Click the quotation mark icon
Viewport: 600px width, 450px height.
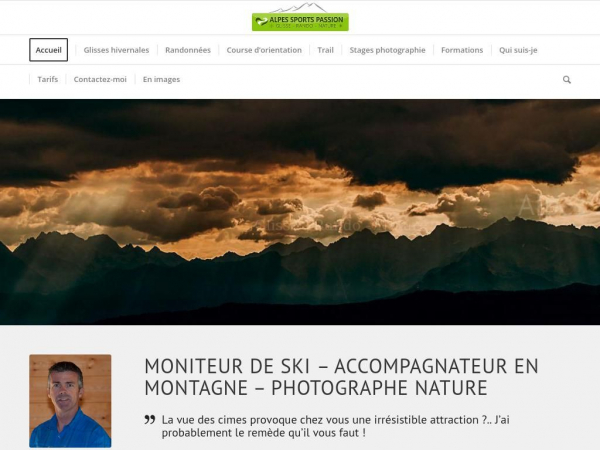coord(150,420)
